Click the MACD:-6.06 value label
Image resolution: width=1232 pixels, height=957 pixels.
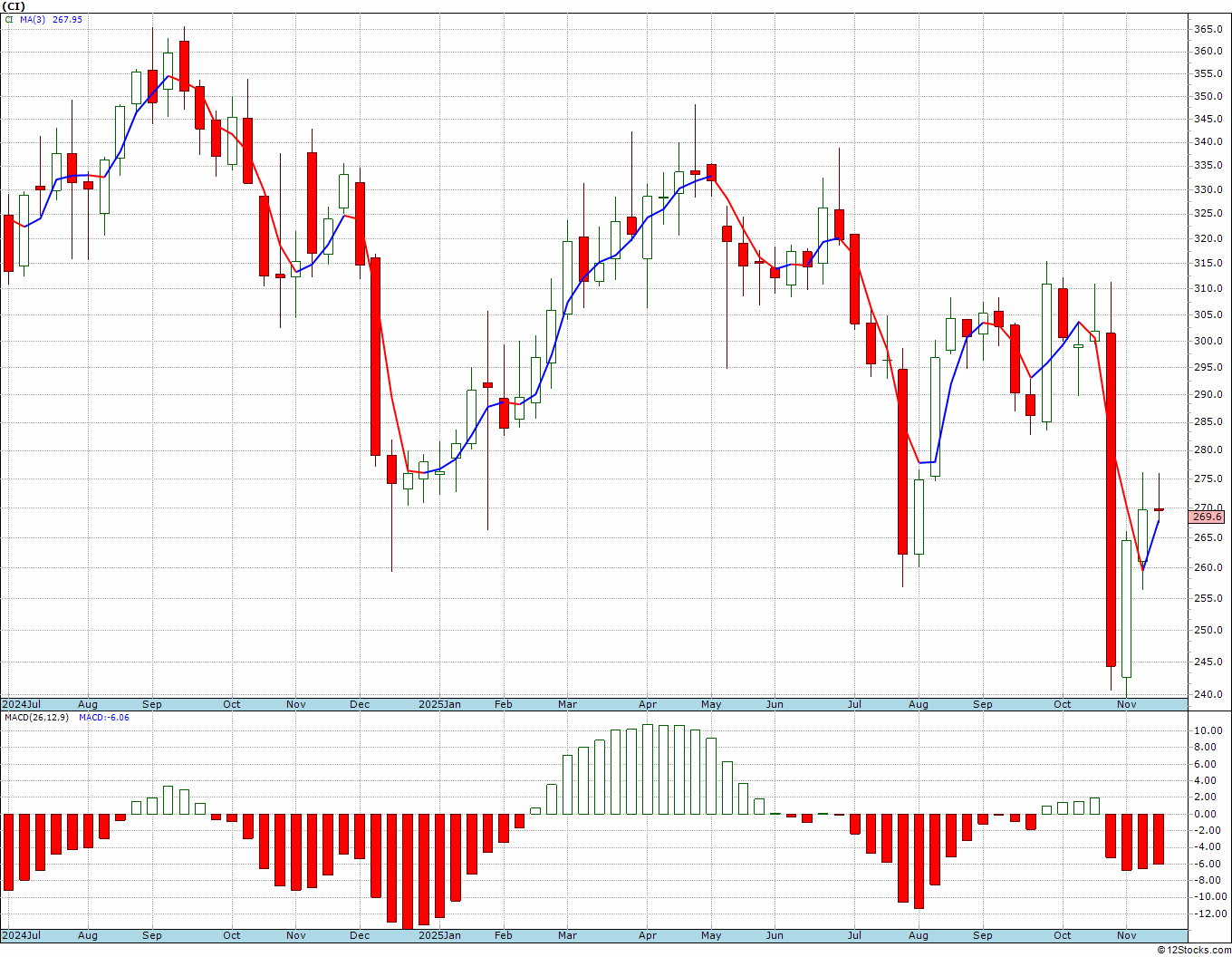tap(104, 717)
